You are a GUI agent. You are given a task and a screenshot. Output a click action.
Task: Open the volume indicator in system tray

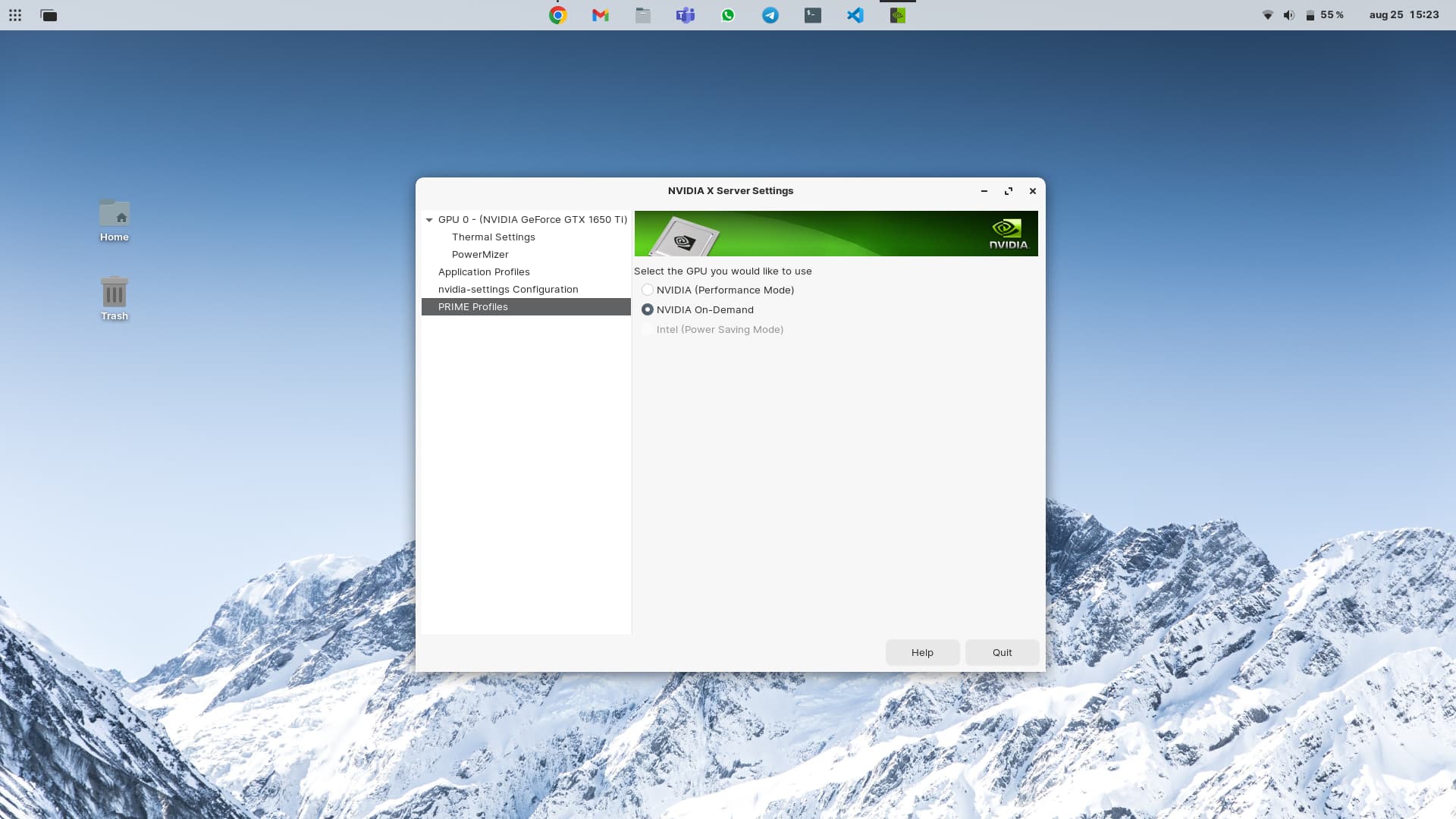[x=1288, y=15]
